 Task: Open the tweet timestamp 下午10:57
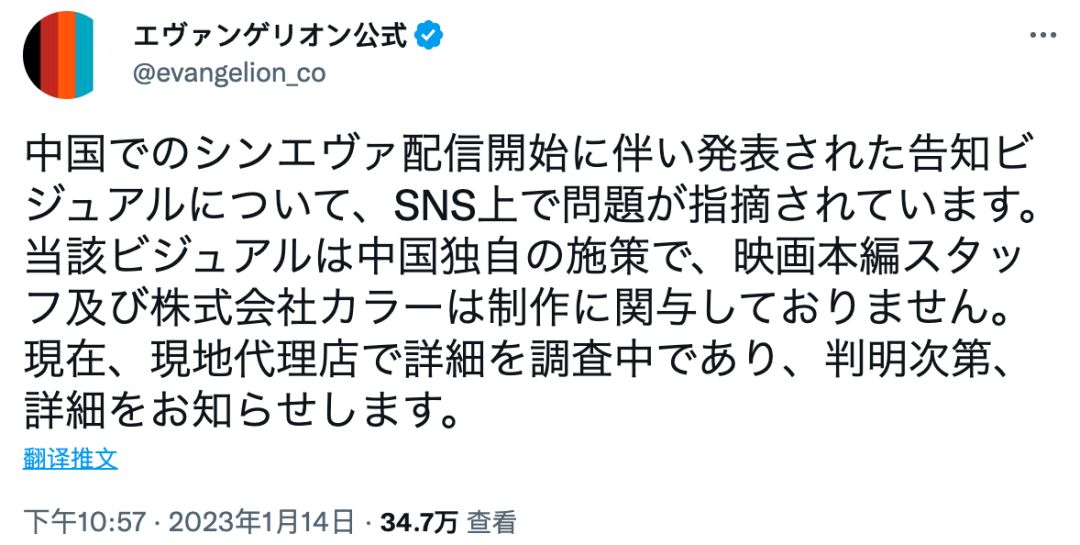coord(84,520)
